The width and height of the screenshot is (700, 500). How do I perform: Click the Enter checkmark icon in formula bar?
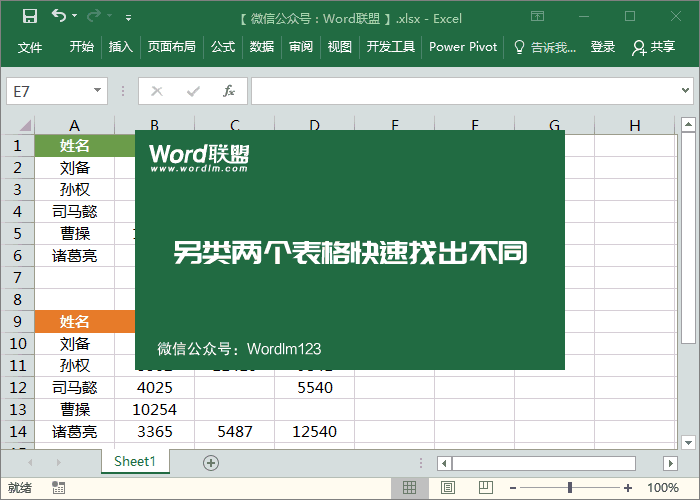coord(193,92)
